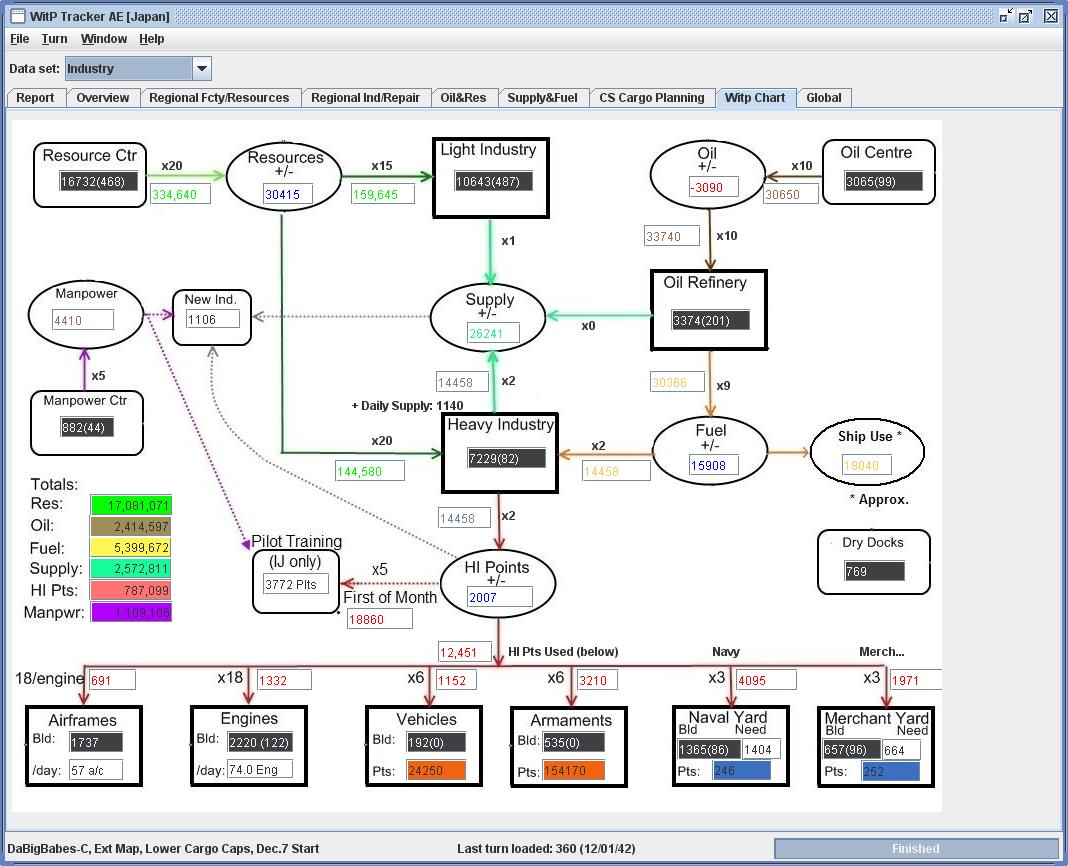Open the Turn menu
Image resolution: width=1068 pixels, height=866 pixels.
(54, 39)
